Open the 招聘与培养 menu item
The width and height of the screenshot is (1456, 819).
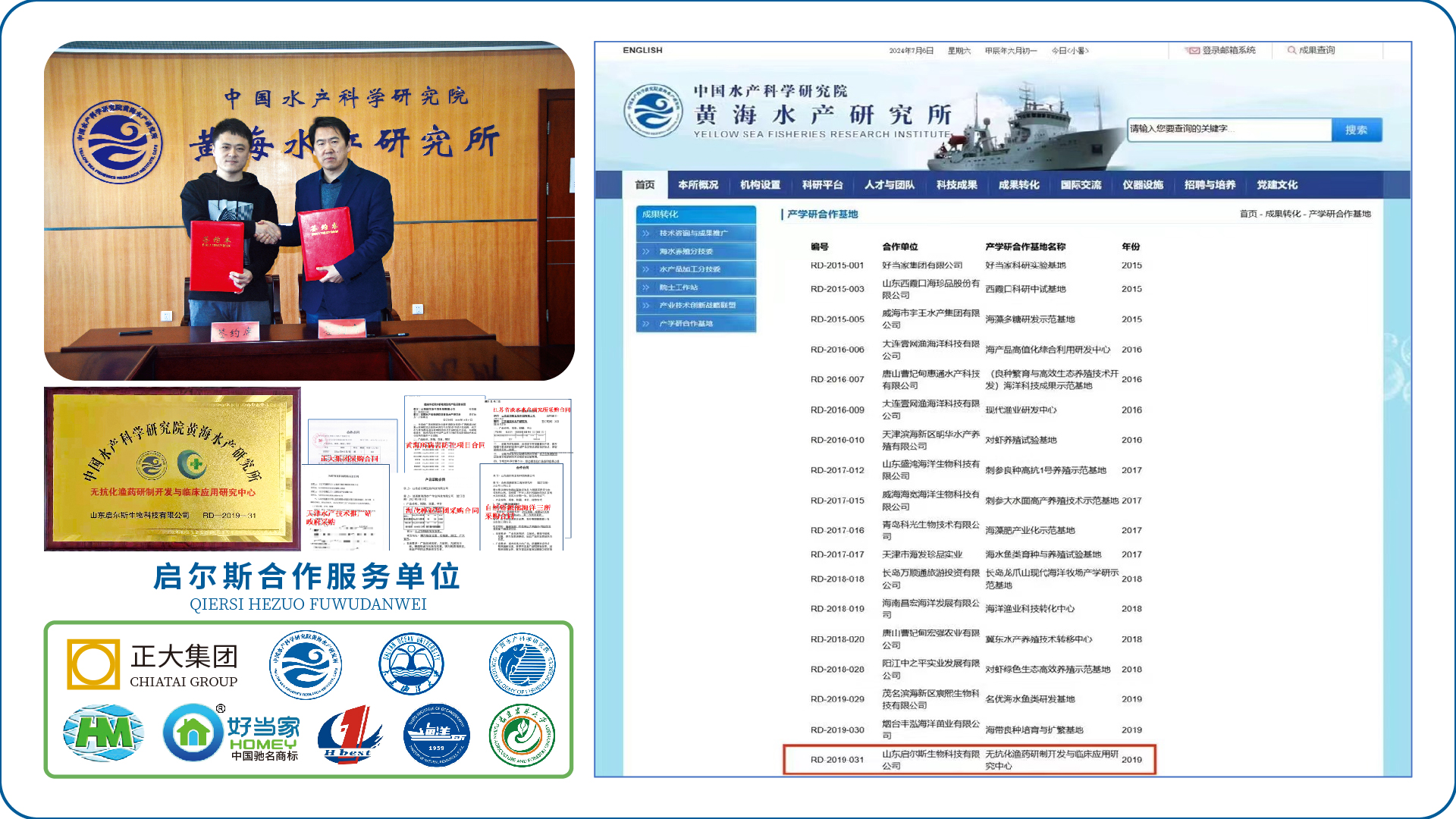tap(1210, 185)
